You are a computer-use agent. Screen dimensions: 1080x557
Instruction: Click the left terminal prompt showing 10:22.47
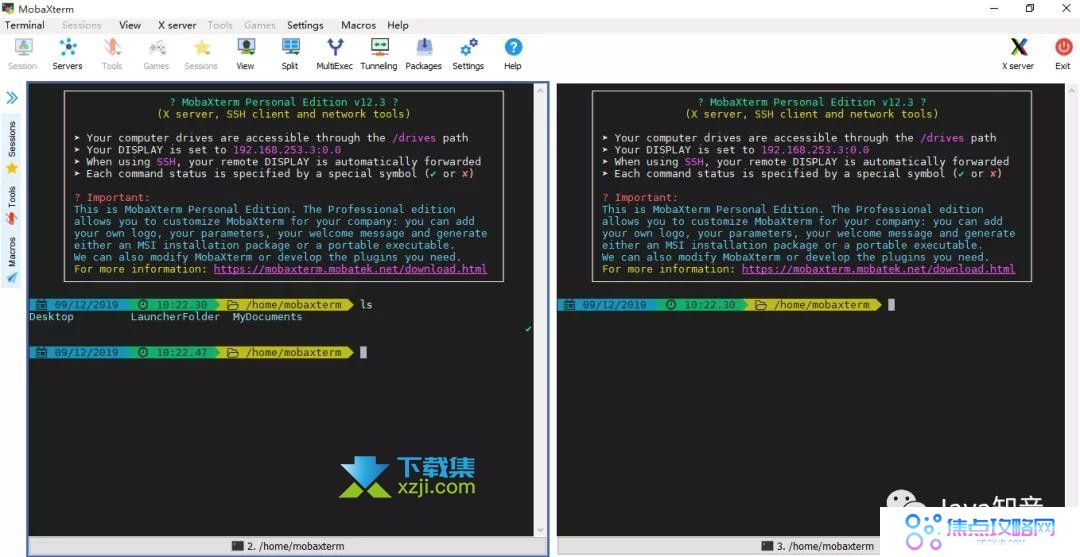click(x=192, y=353)
